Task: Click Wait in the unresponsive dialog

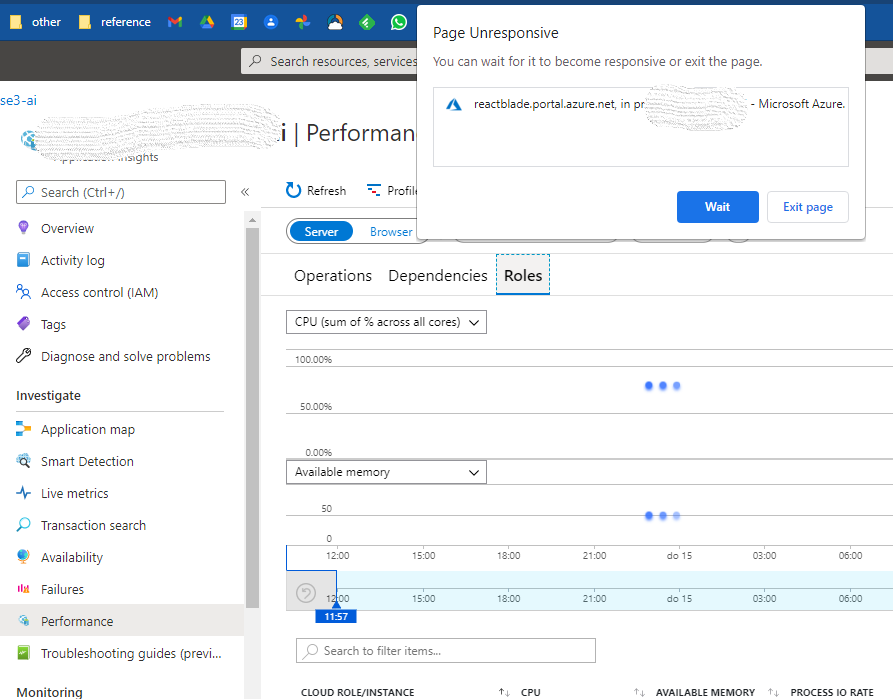Action: [718, 207]
